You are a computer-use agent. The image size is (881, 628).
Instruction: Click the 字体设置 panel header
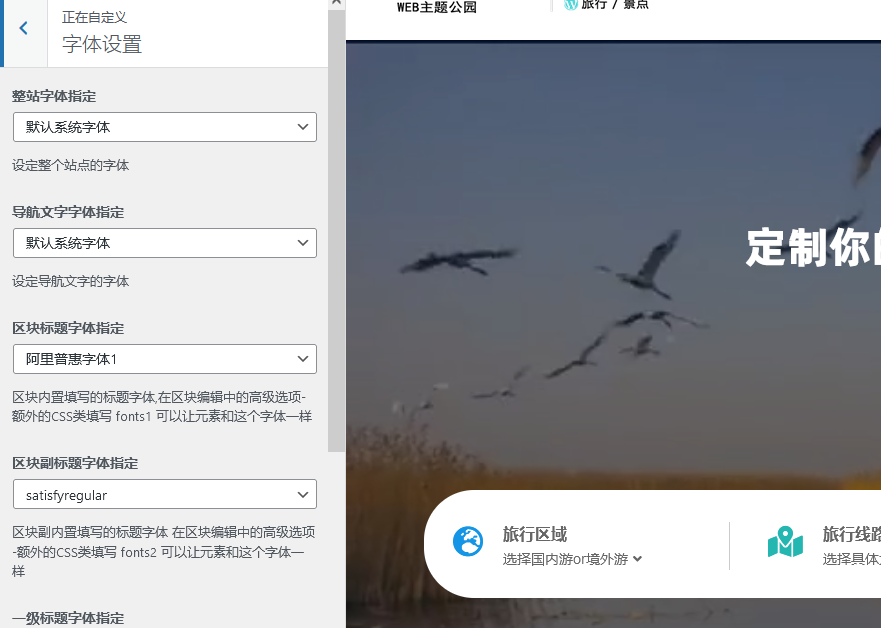coord(101,44)
